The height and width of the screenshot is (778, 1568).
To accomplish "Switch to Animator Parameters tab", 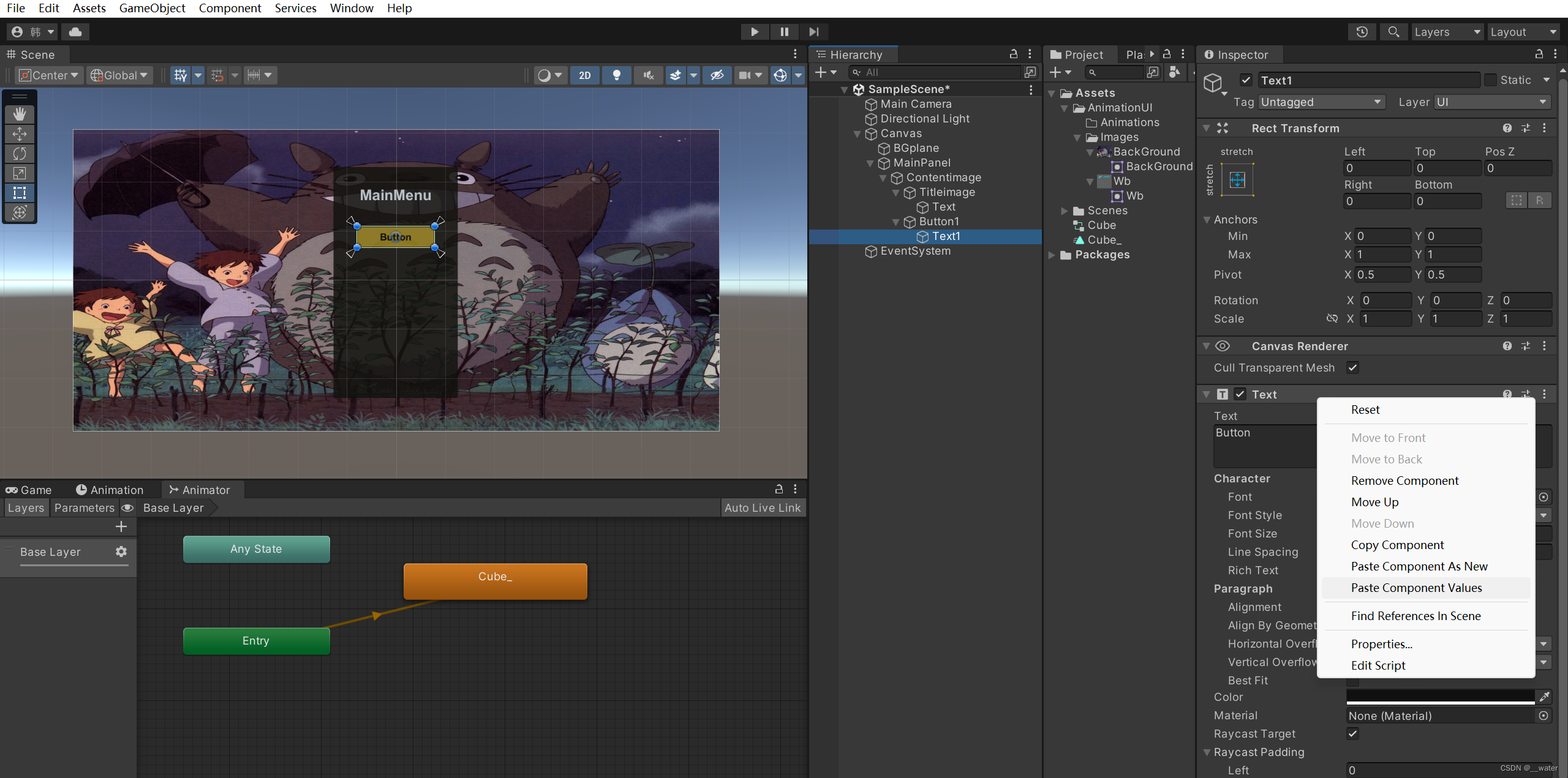I will 84,508.
